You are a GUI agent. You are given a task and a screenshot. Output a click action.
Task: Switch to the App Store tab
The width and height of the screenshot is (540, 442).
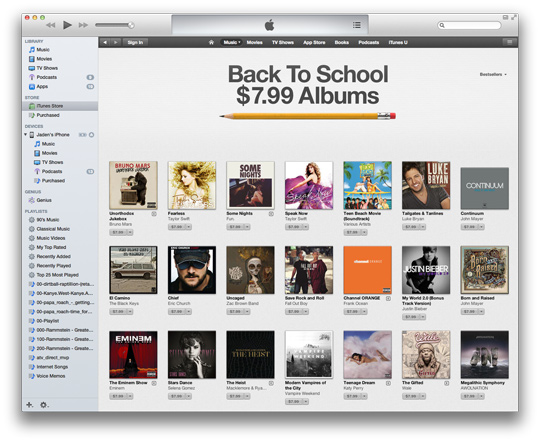coord(314,42)
